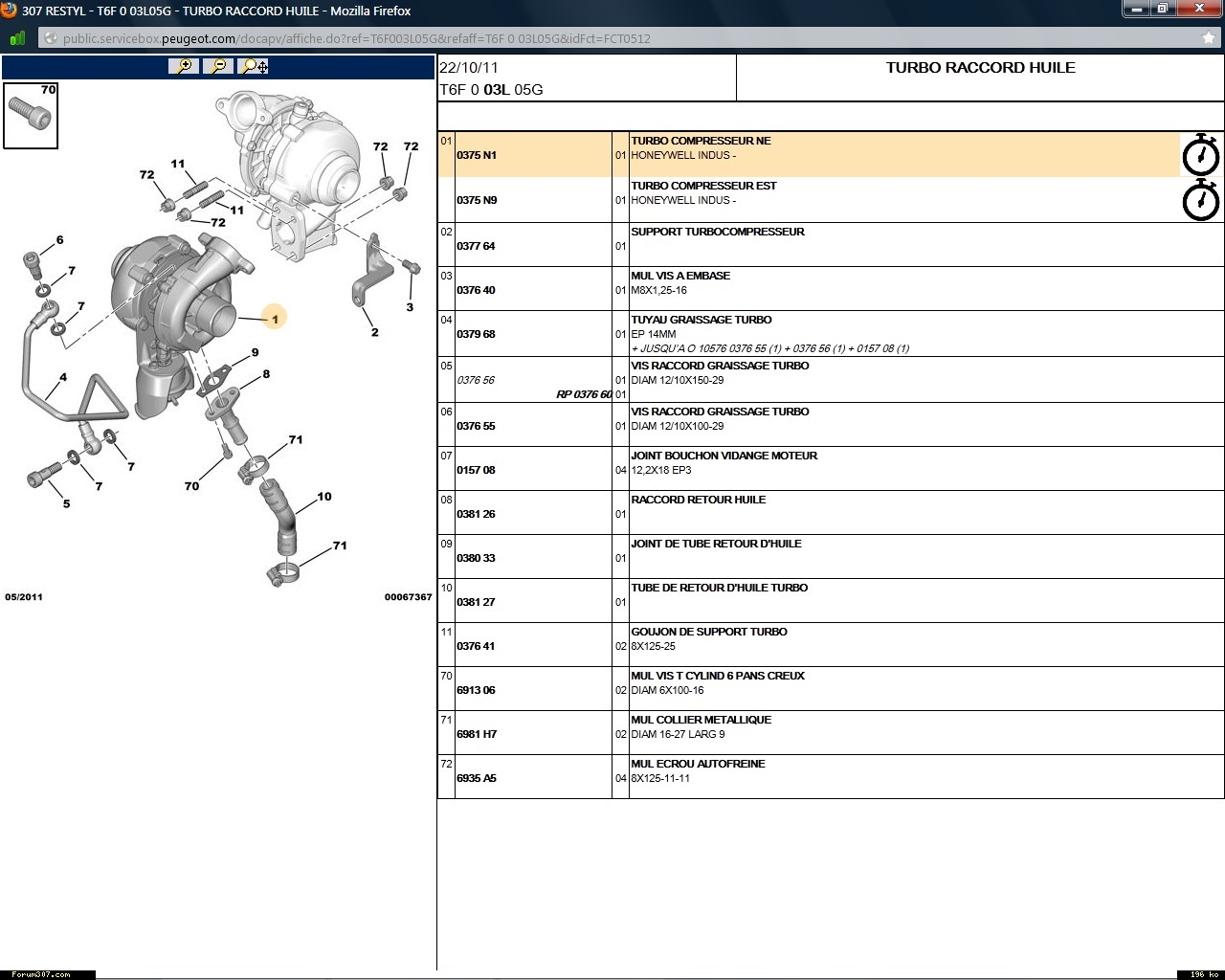Click the globe site identity icon
The image size is (1225, 980).
point(50,38)
